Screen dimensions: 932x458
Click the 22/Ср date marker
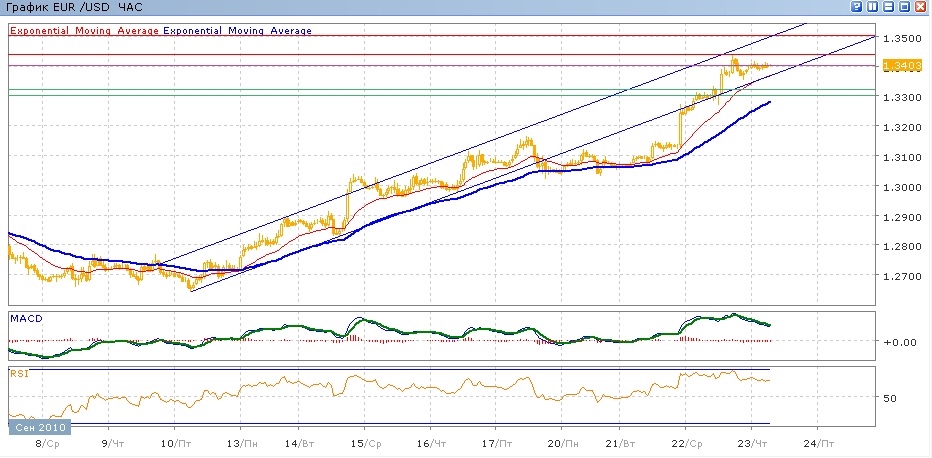point(688,442)
